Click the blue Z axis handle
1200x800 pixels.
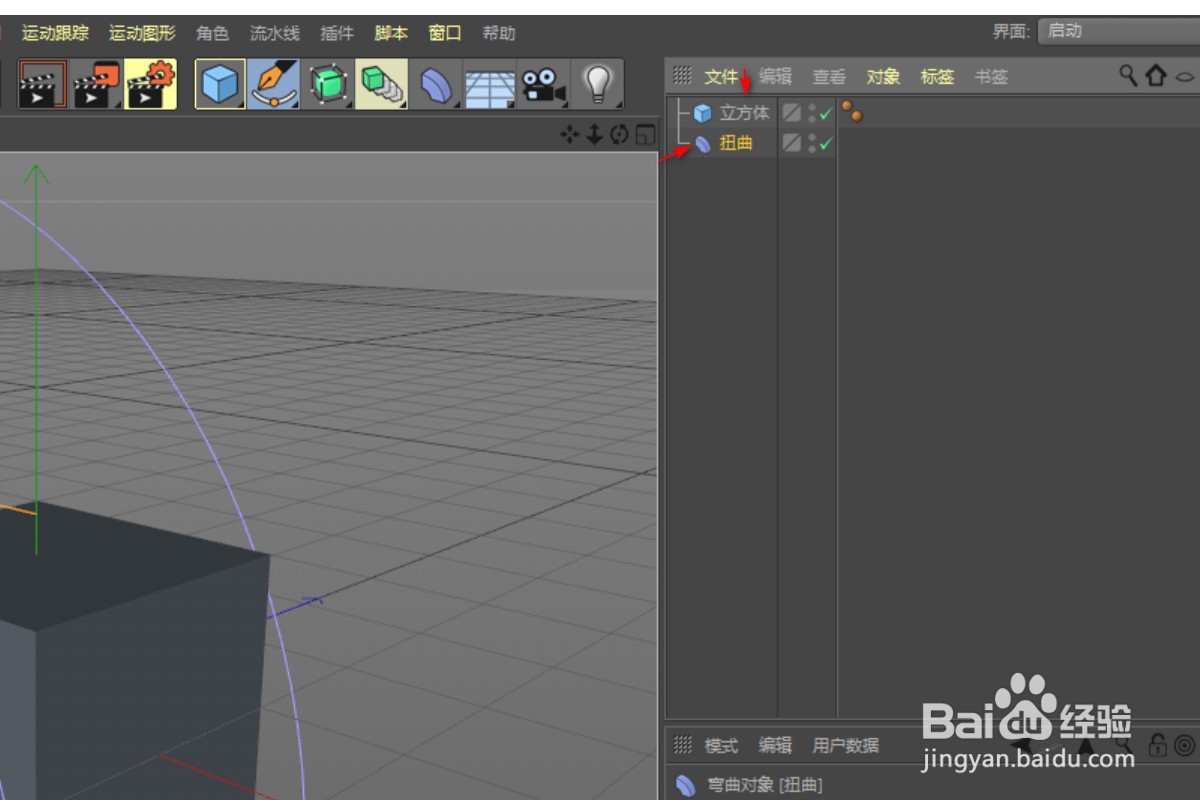pos(311,601)
